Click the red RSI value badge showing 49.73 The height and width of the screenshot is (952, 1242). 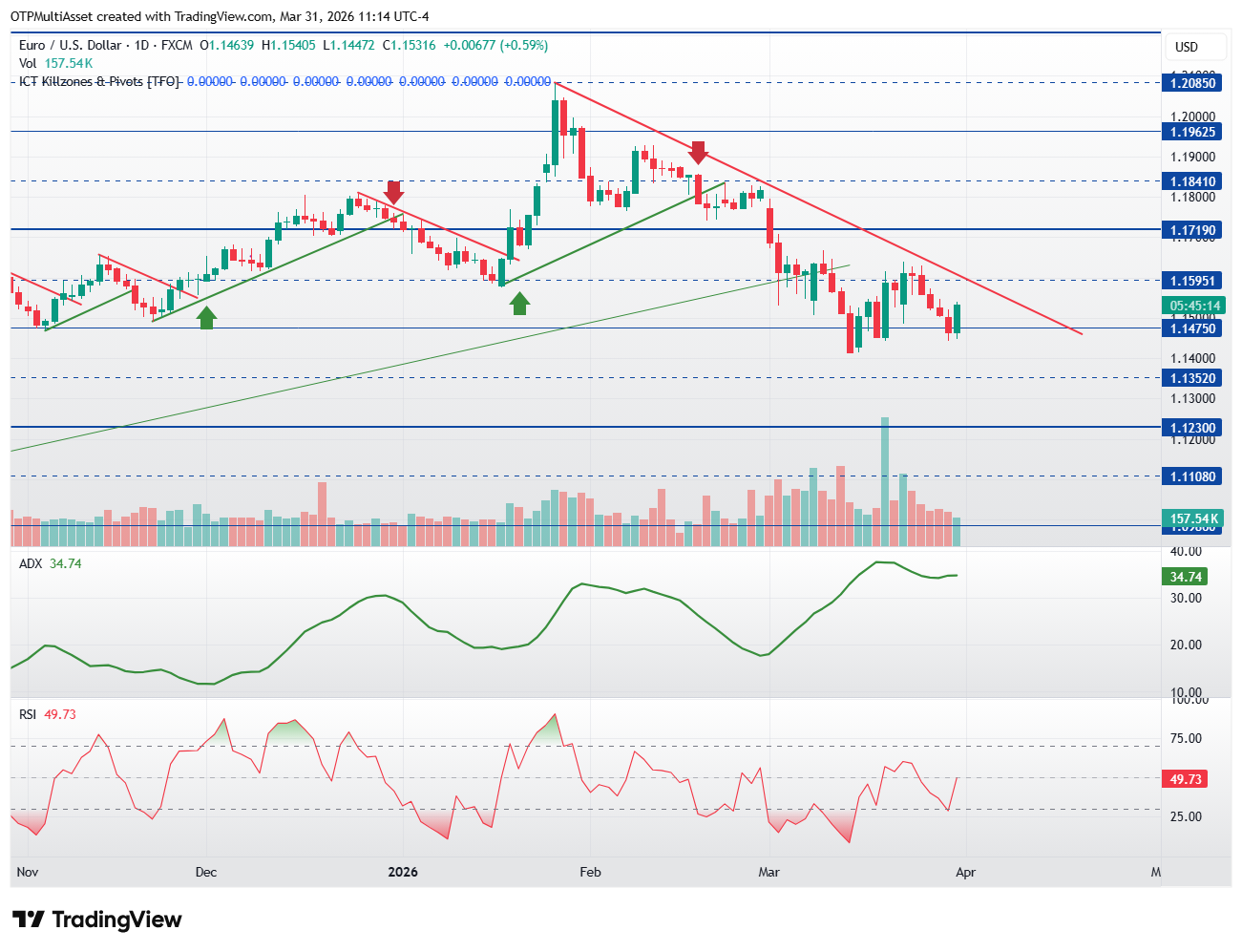pyautogui.click(x=1183, y=779)
